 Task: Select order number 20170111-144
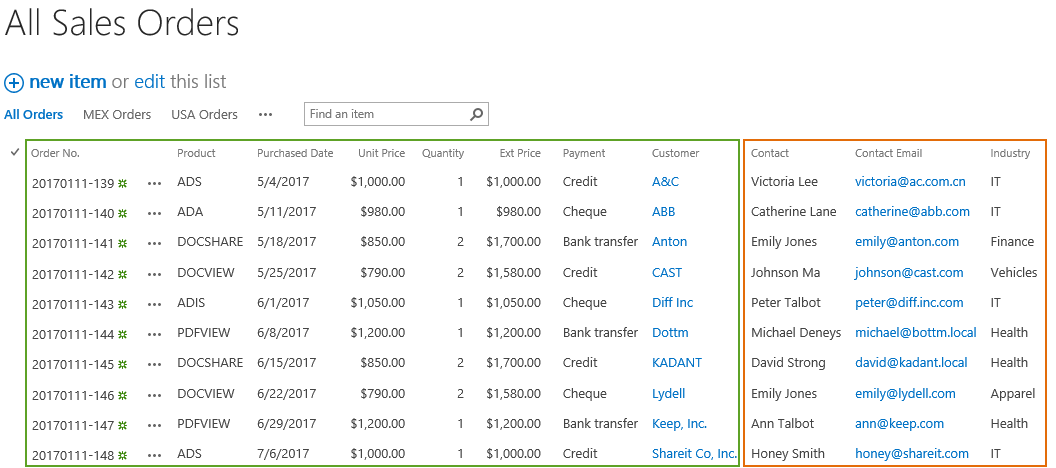[x=73, y=335]
